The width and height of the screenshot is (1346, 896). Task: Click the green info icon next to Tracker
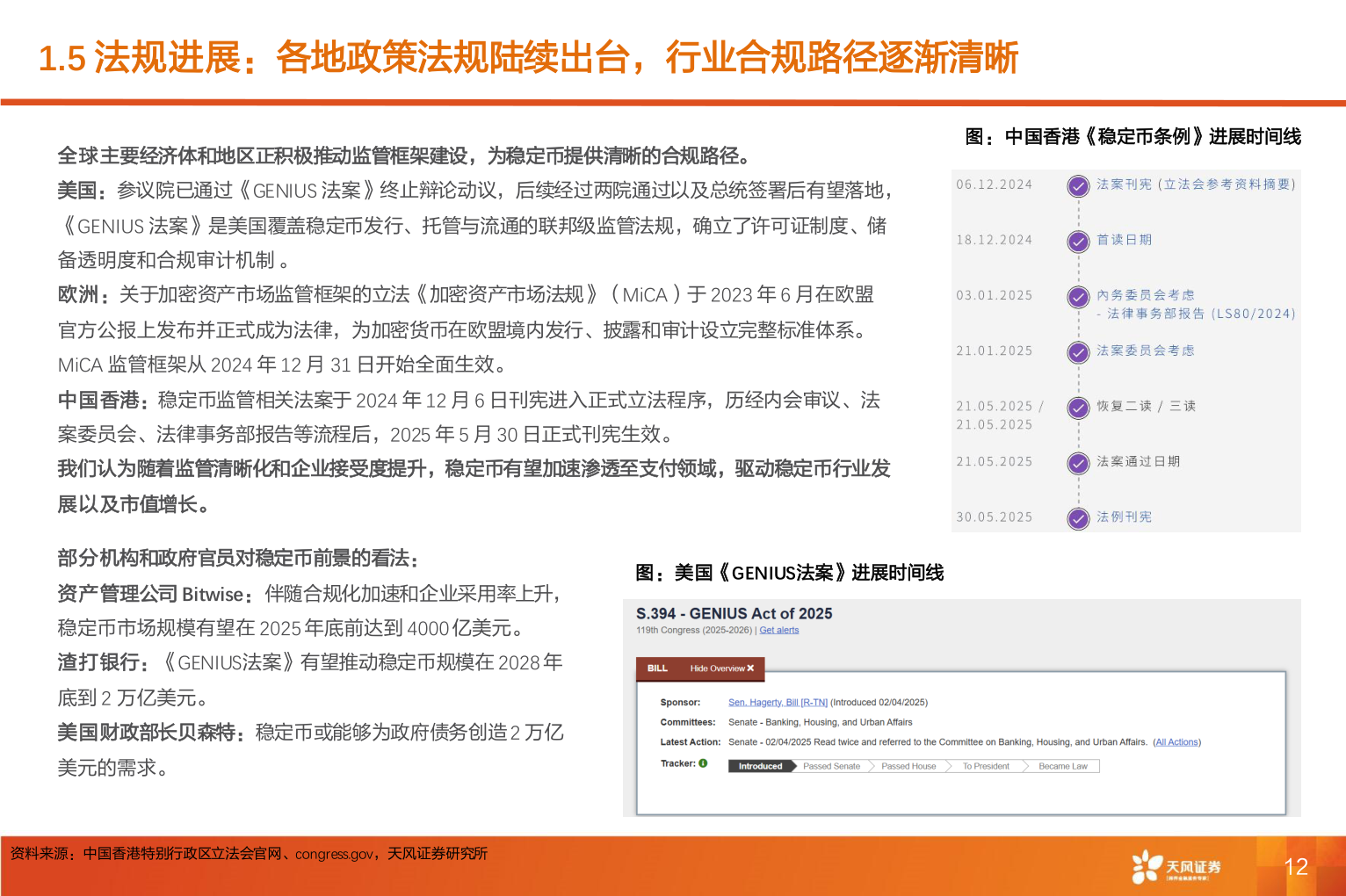pyautogui.click(x=702, y=763)
